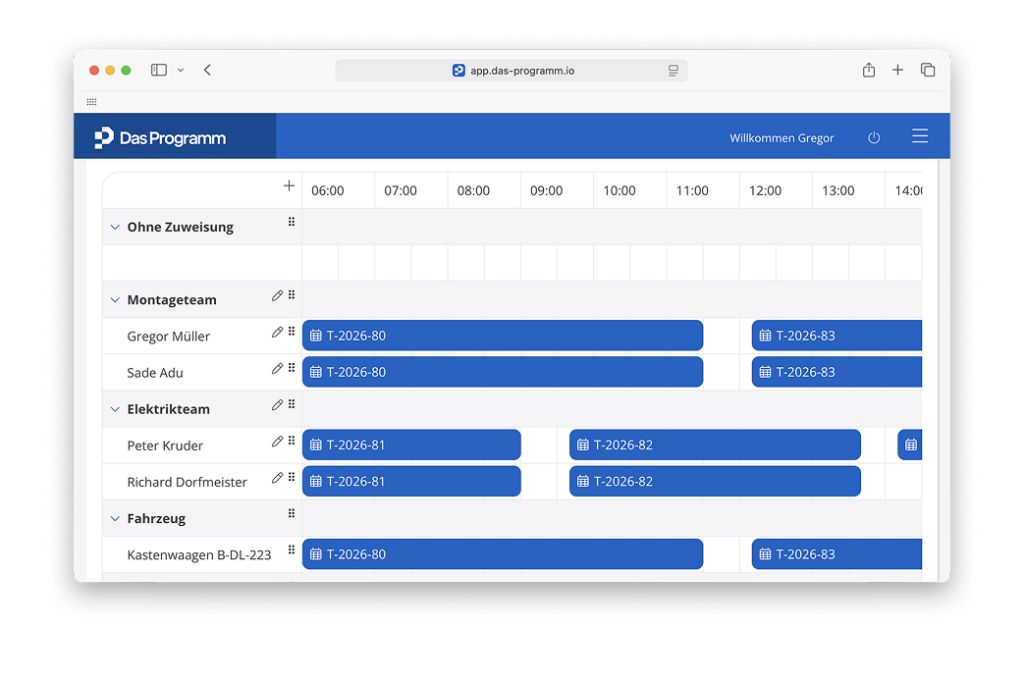Collapse the Ohne Zuweisung group
This screenshot has width=1024, height=680.
[115, 228]
